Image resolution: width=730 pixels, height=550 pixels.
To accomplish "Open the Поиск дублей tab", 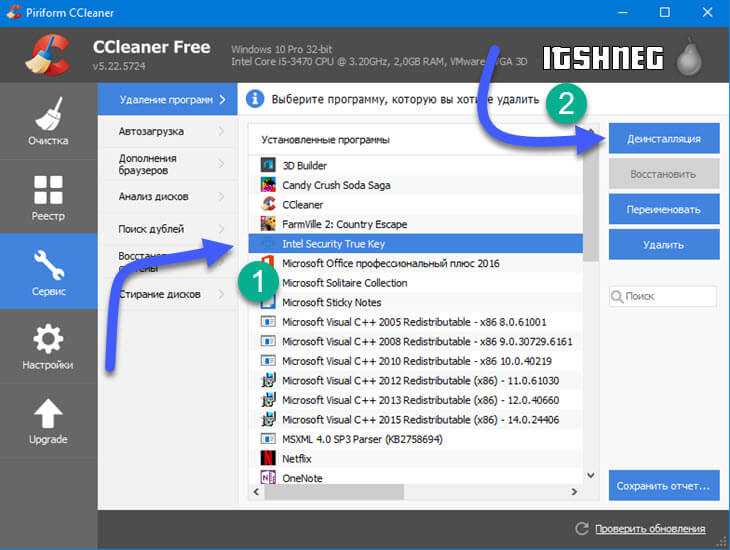I will (168, 229).
